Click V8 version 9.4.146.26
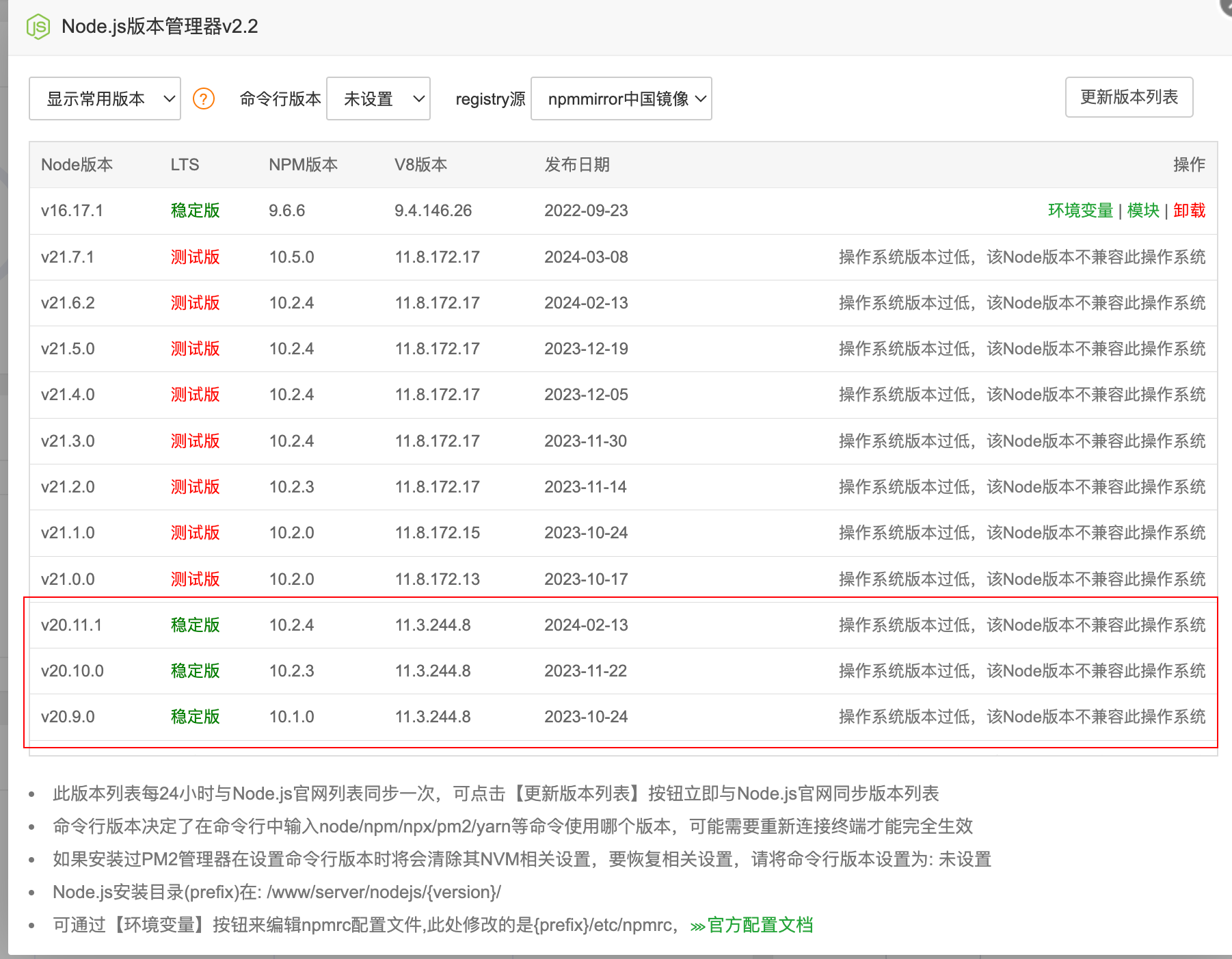Image resolution: width=1232 pixels, height=959 pixels. [433, 211]
